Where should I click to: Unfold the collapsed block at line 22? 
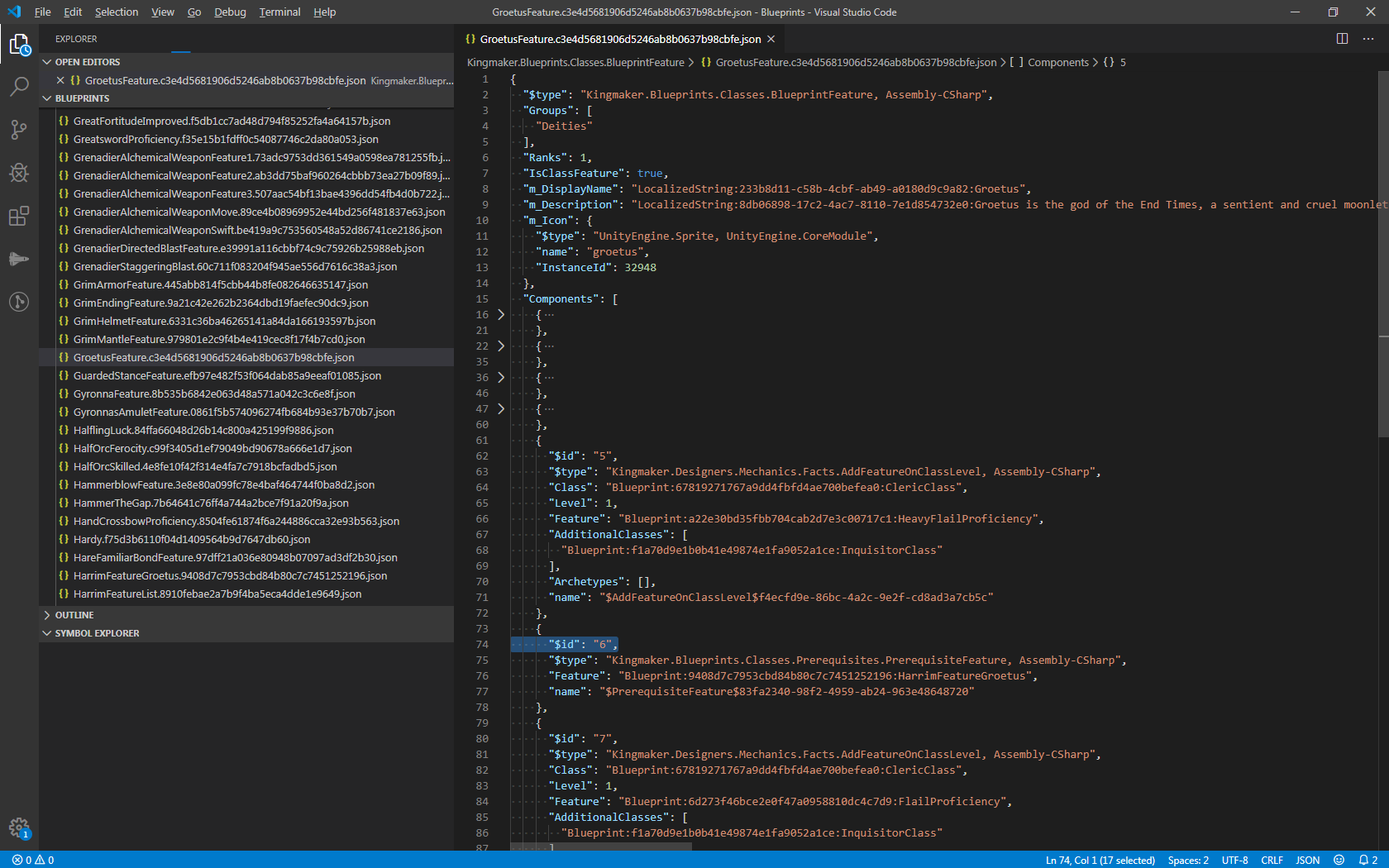pyautogui.click(x=501, y=346)
